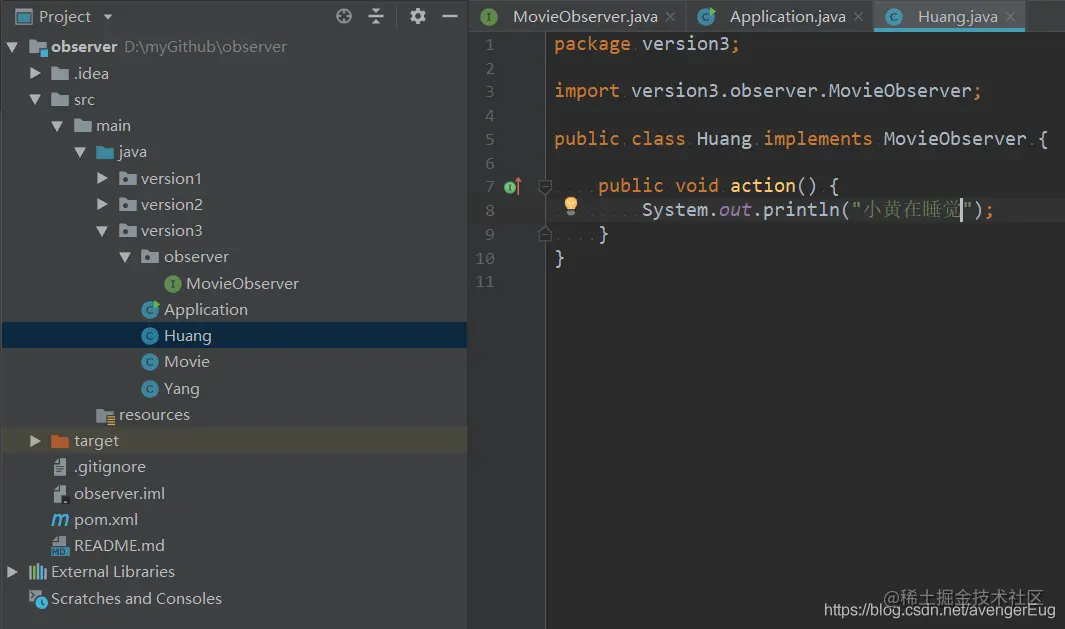This screenshot has width=1065, height=629.
Task: Click the Scratches and Consoles icon
Action: 38,599
